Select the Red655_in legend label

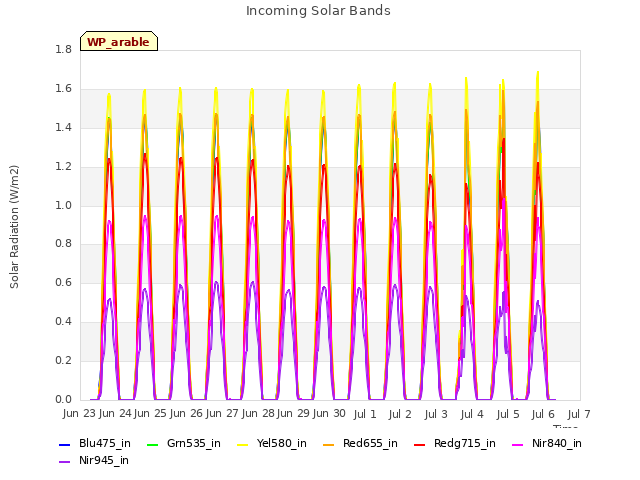click(x=370, y=443)
